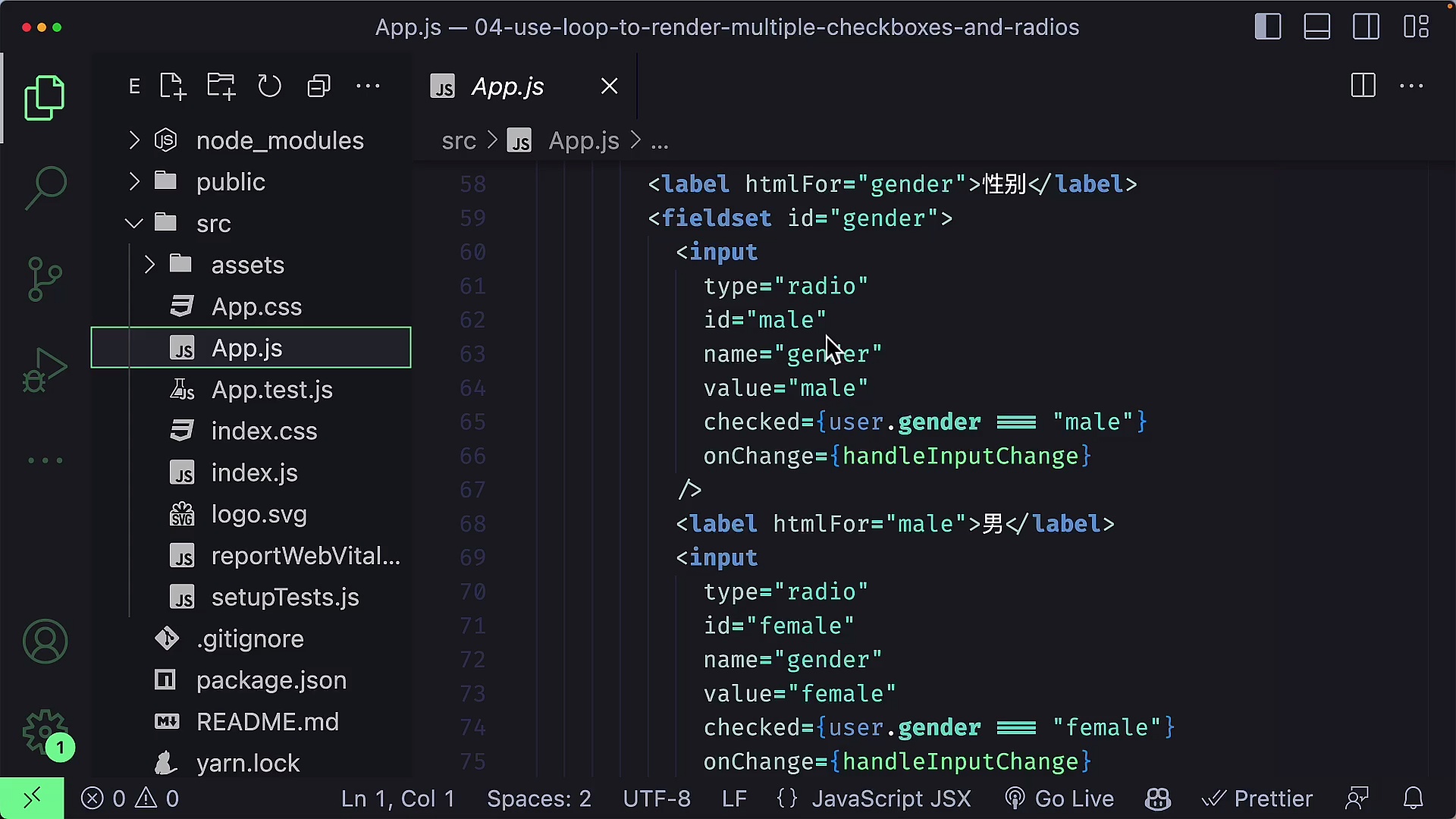The height and width of the screenshot is (819, 1456).
Task: Select the App.js editor tab
Action: [x=507, y=86]
